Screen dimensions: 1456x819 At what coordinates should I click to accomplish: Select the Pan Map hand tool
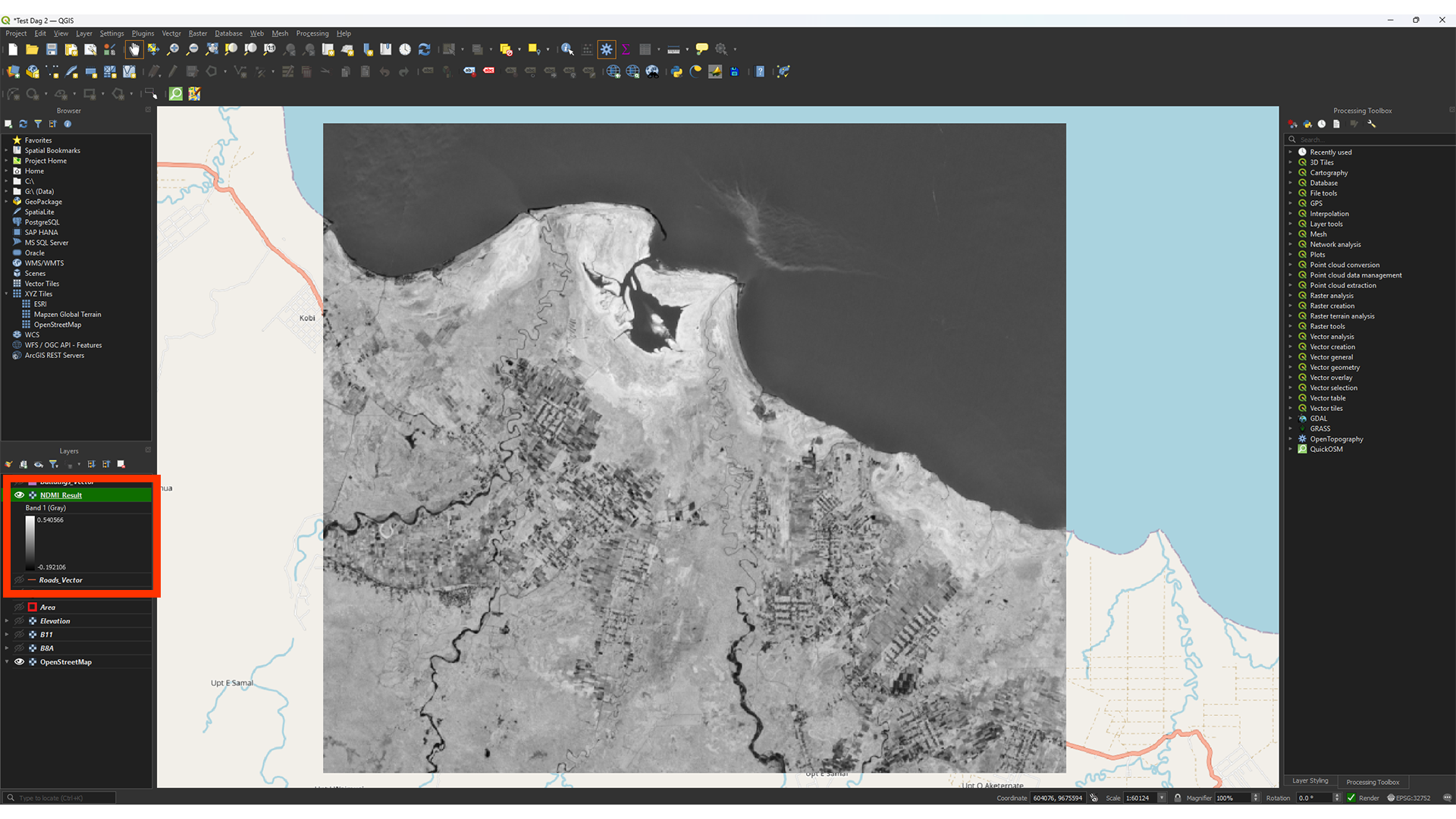(134, 49)
